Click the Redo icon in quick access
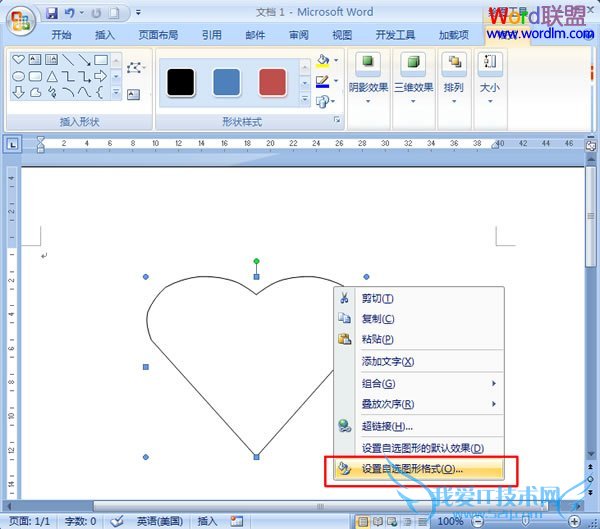The width and height of the screenshot is (600, 529). (x=96, y=13)
